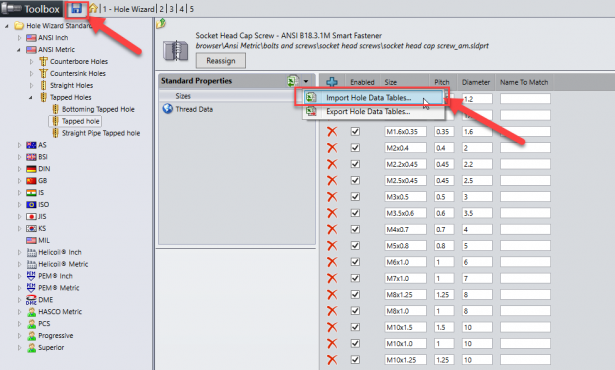Collapse the Tapped Holes folder

point(31,97)
